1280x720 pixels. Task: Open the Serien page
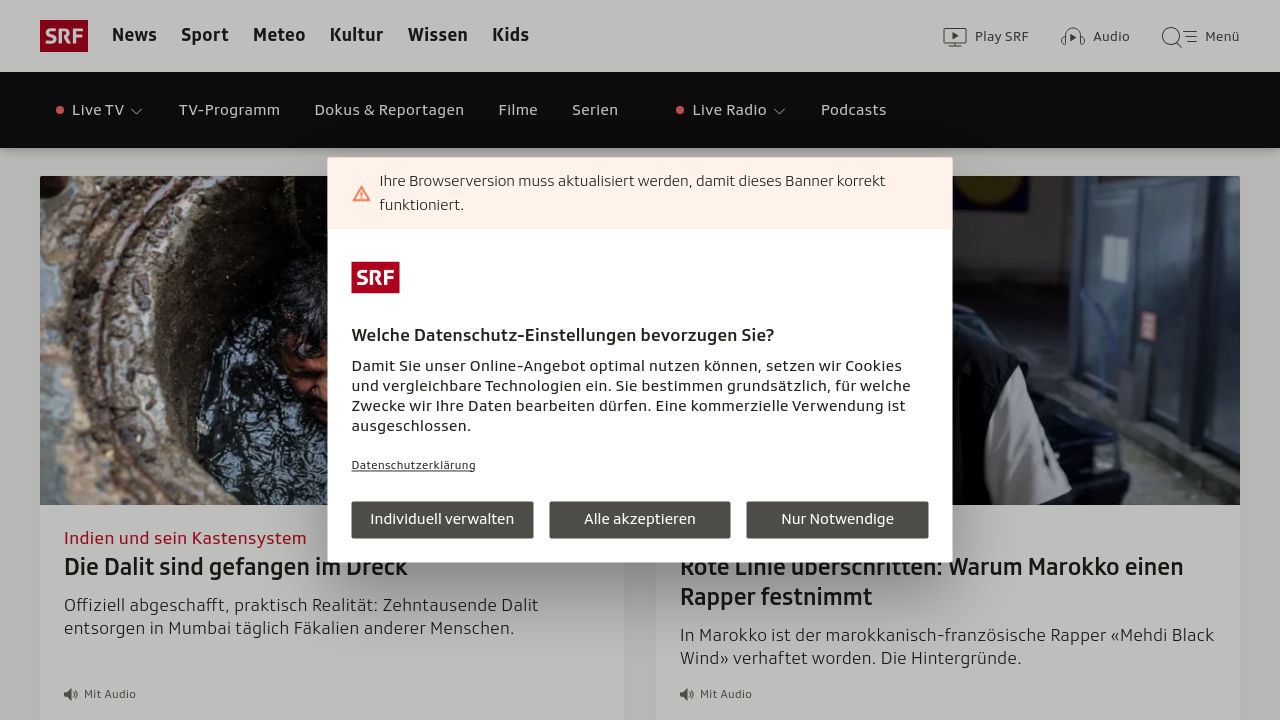(595, 110)
